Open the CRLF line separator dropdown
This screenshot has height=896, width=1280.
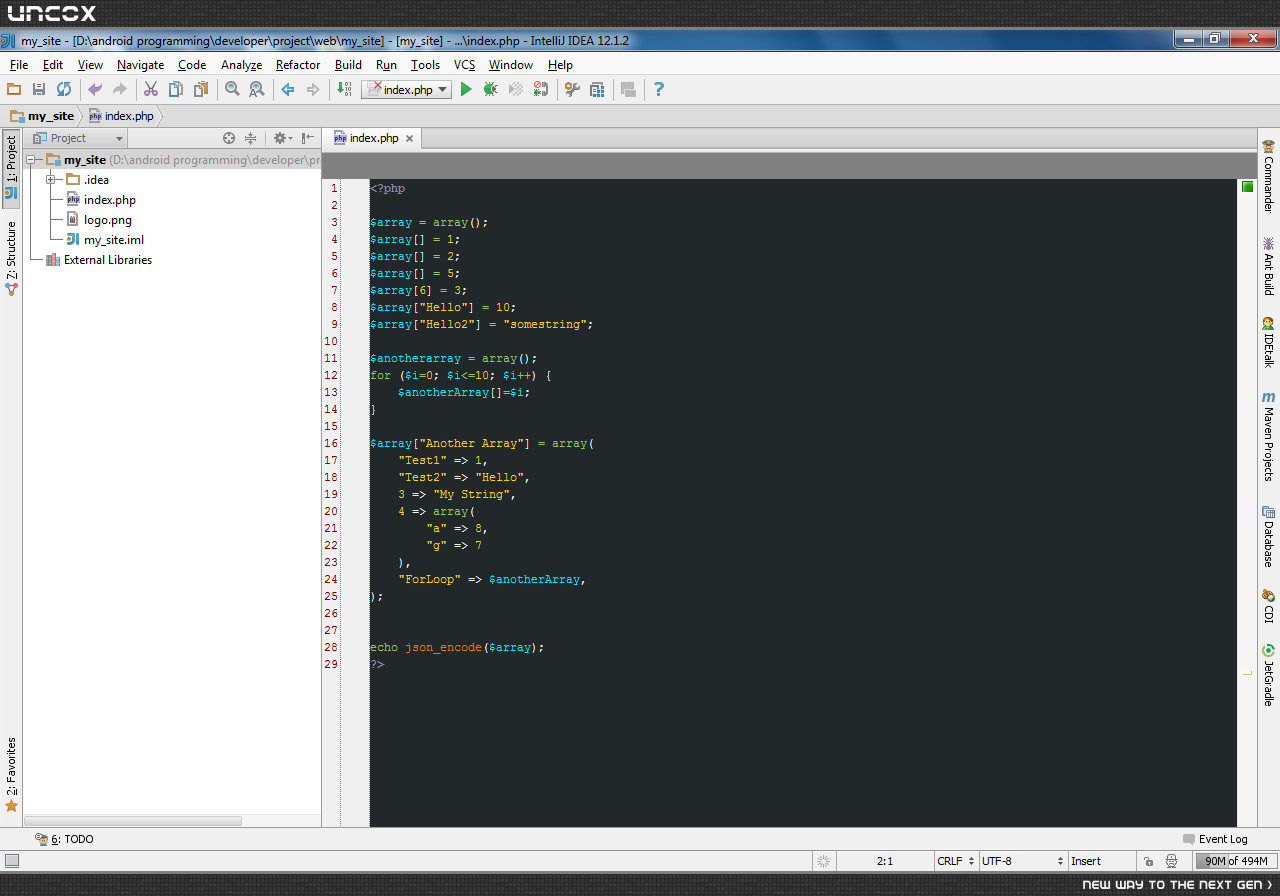(x=956, y=861)
